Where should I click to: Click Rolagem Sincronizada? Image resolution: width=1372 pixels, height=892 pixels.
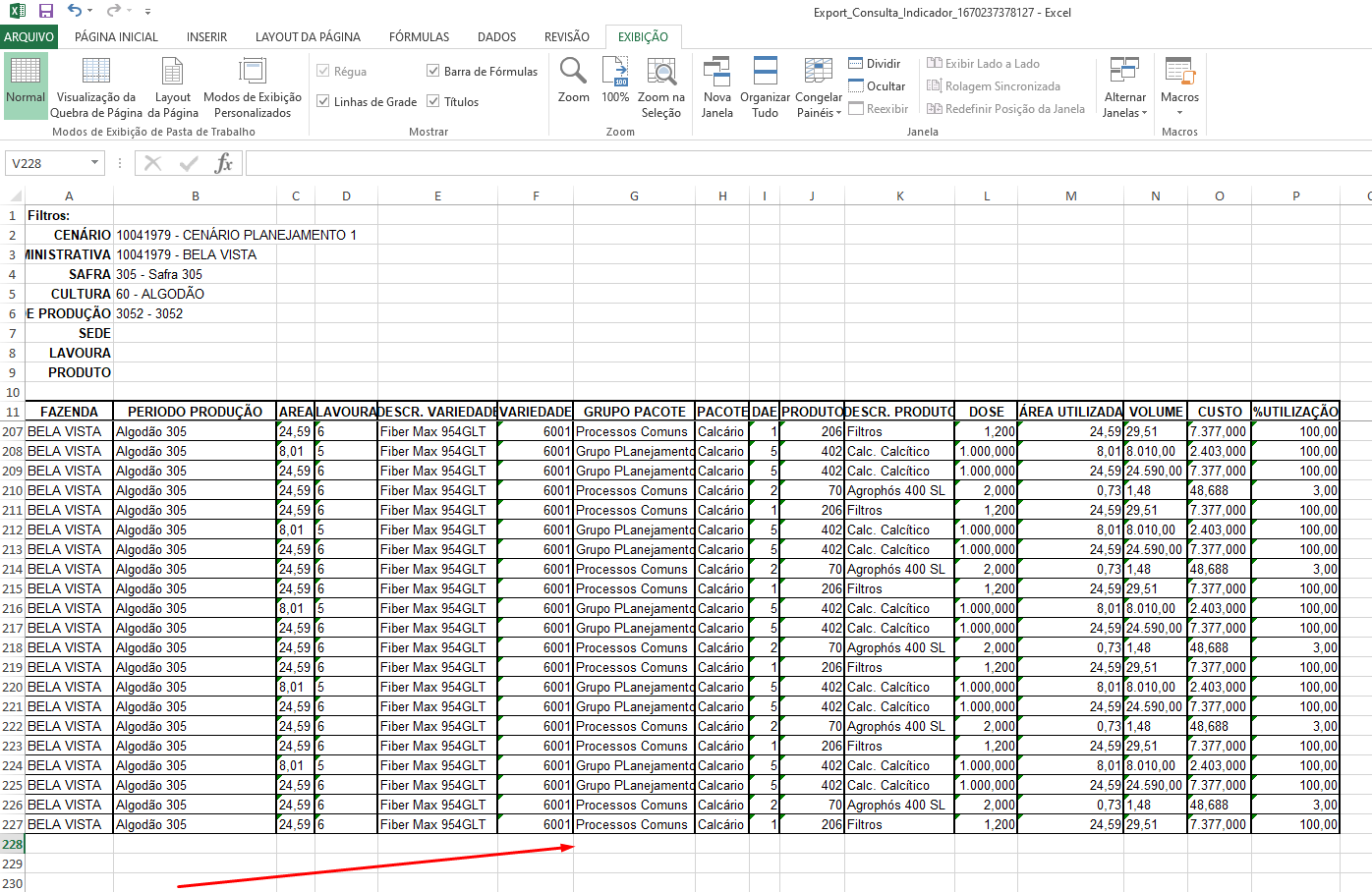pyautogui.click(x=994, y=86)
